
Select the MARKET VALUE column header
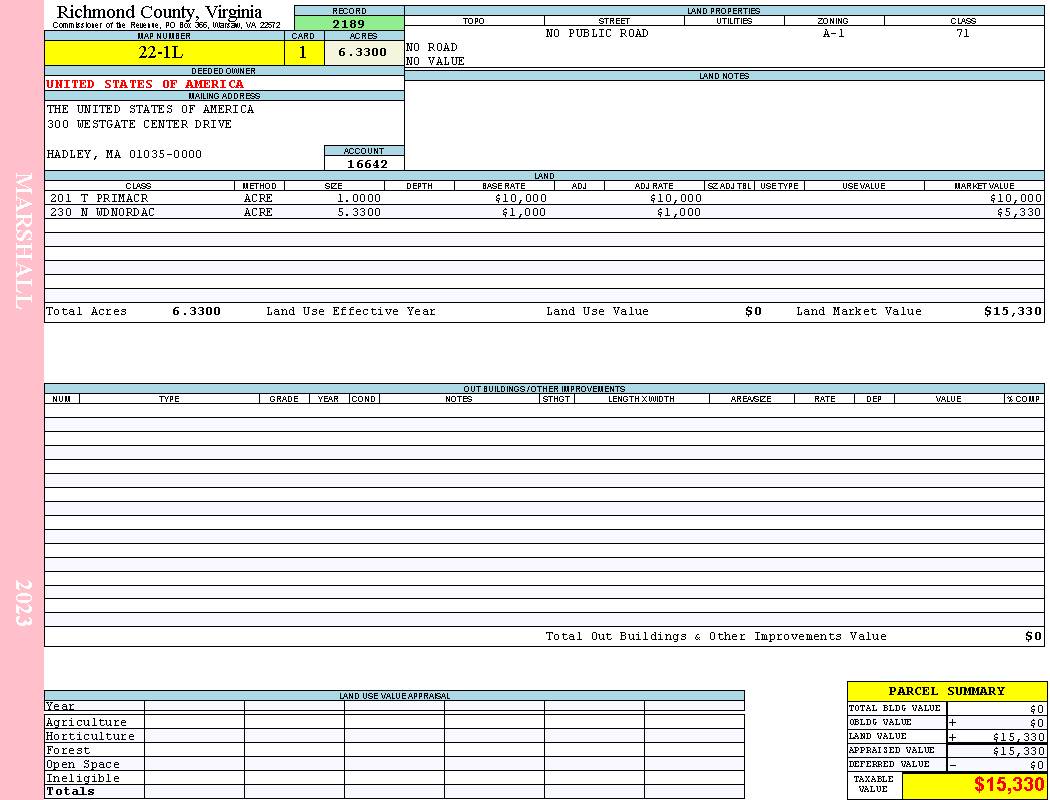pyautogui.click(x=984, y=186)
